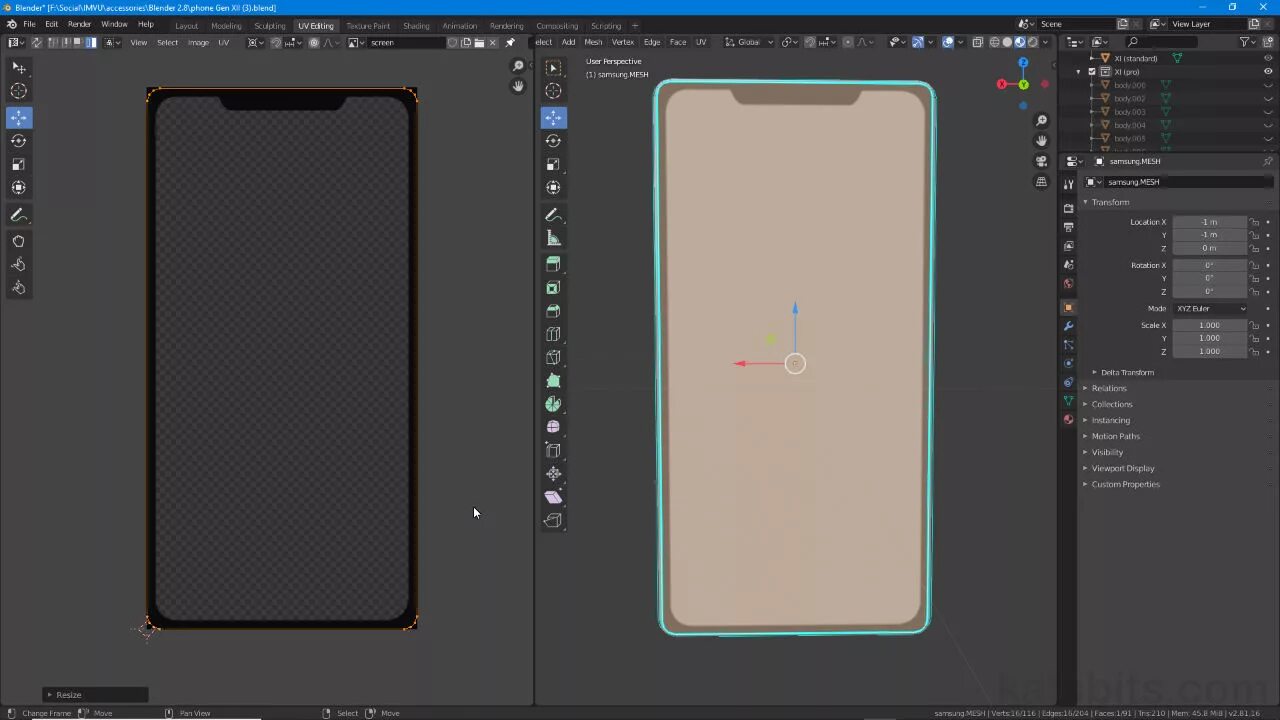
Task: Choose the Edge Slide tool
Action: pos(553,450)
